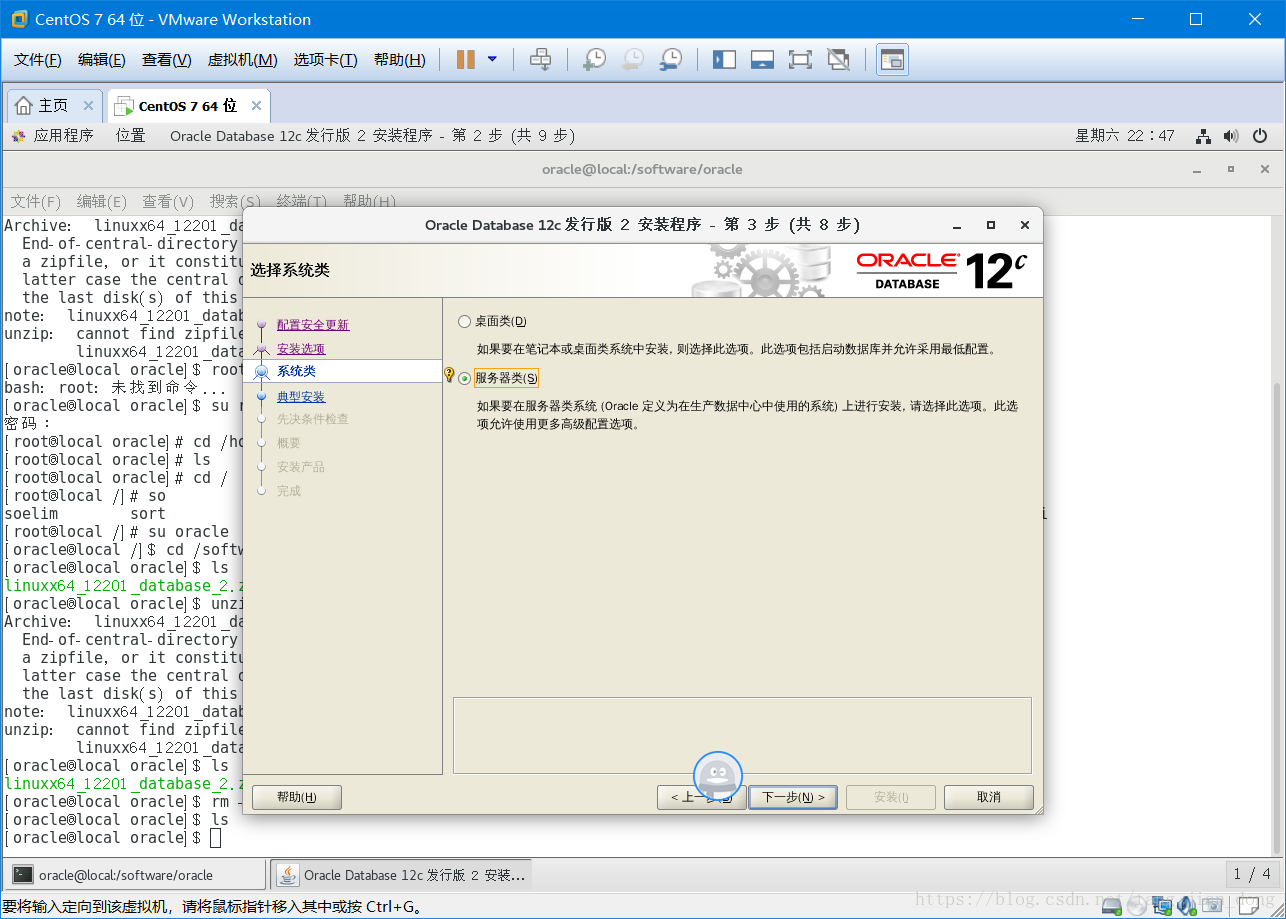Click the GNOME network status icon
The width and height of the screenshot is (1286, 919).
point(1204,136)
